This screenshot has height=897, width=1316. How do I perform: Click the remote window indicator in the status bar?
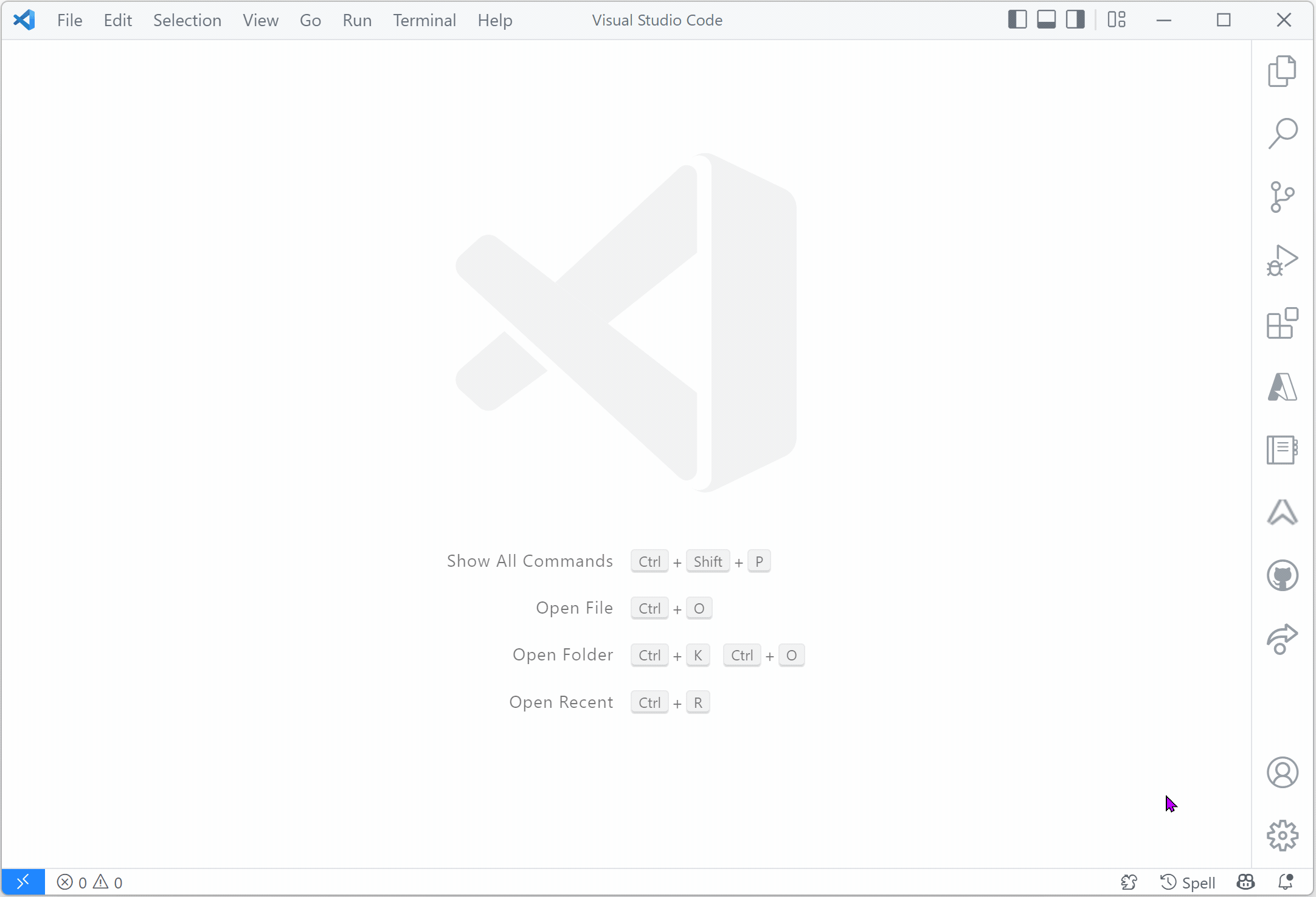(x=23, y=882)
